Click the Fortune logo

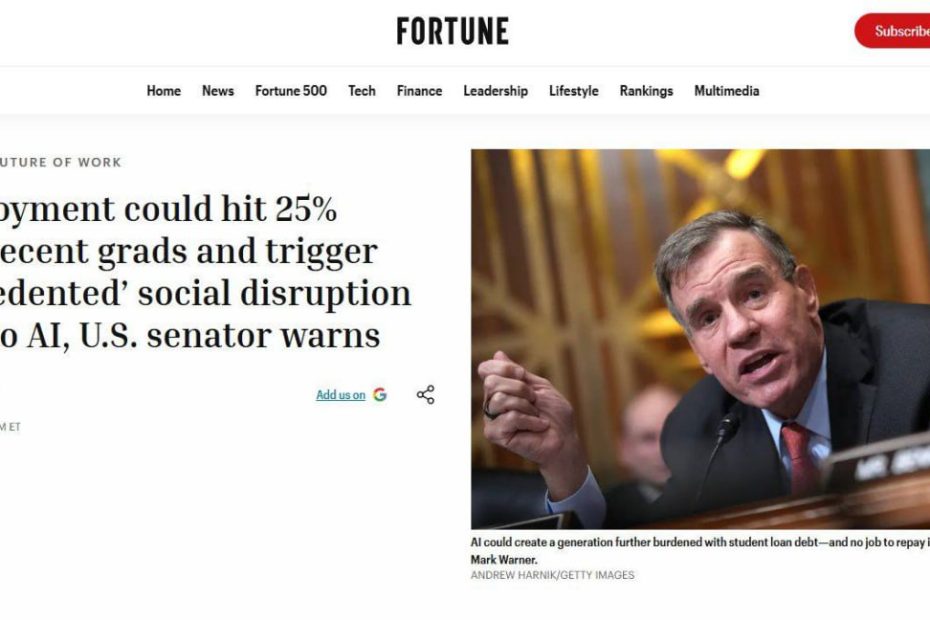tap(452, 31)
